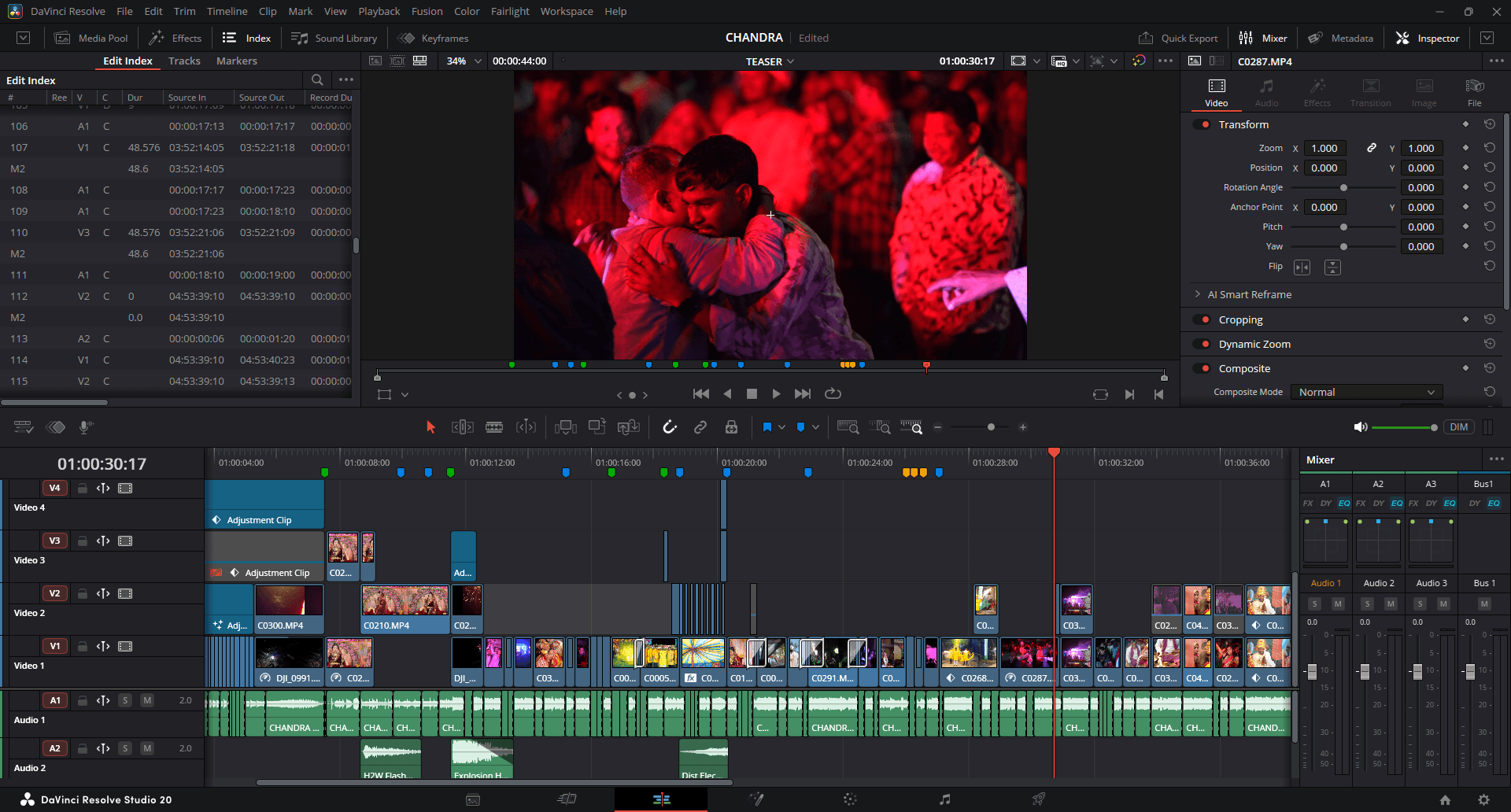This screenshot has height=812, width=1511.
Task: Open the Media Pool panel
Action: 91,38
